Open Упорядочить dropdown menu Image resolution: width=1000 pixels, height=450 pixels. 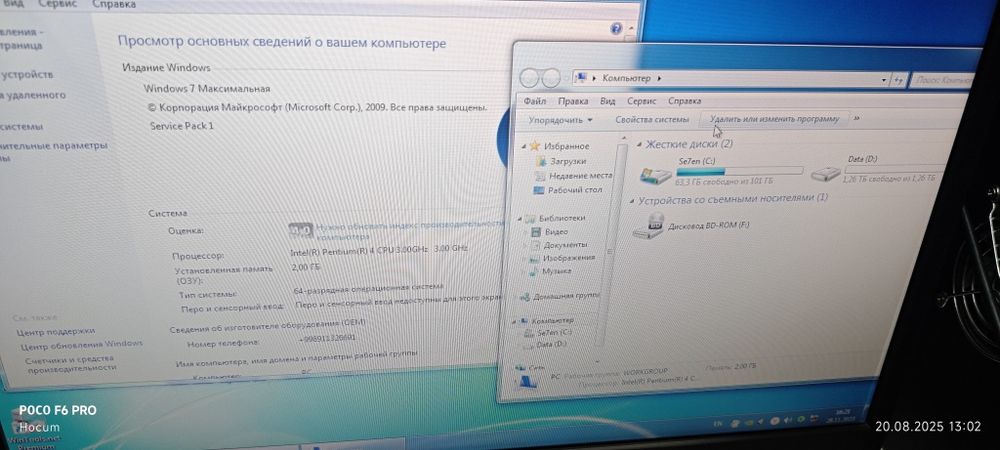(x=561, y=120)
